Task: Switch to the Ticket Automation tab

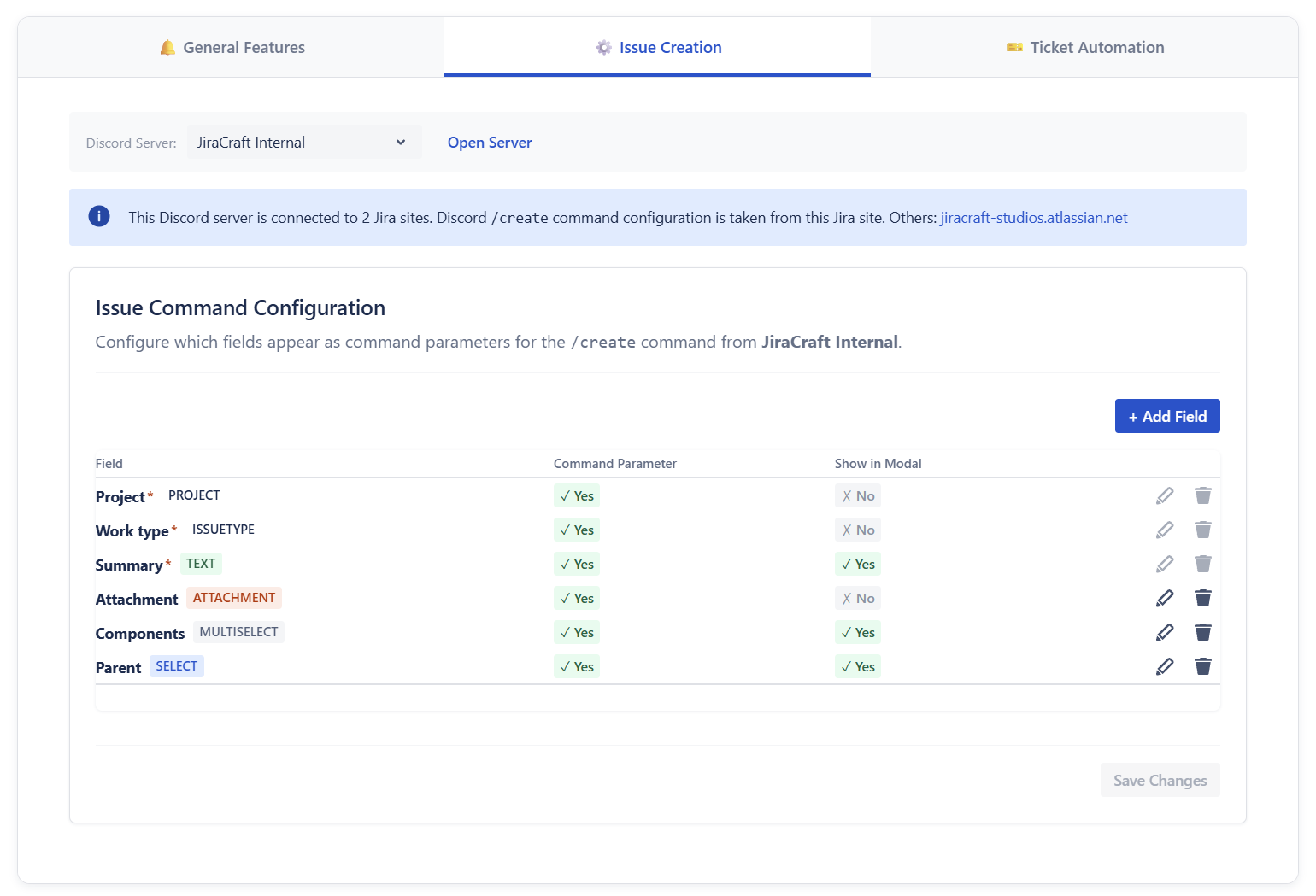Action: (1085, 47)
